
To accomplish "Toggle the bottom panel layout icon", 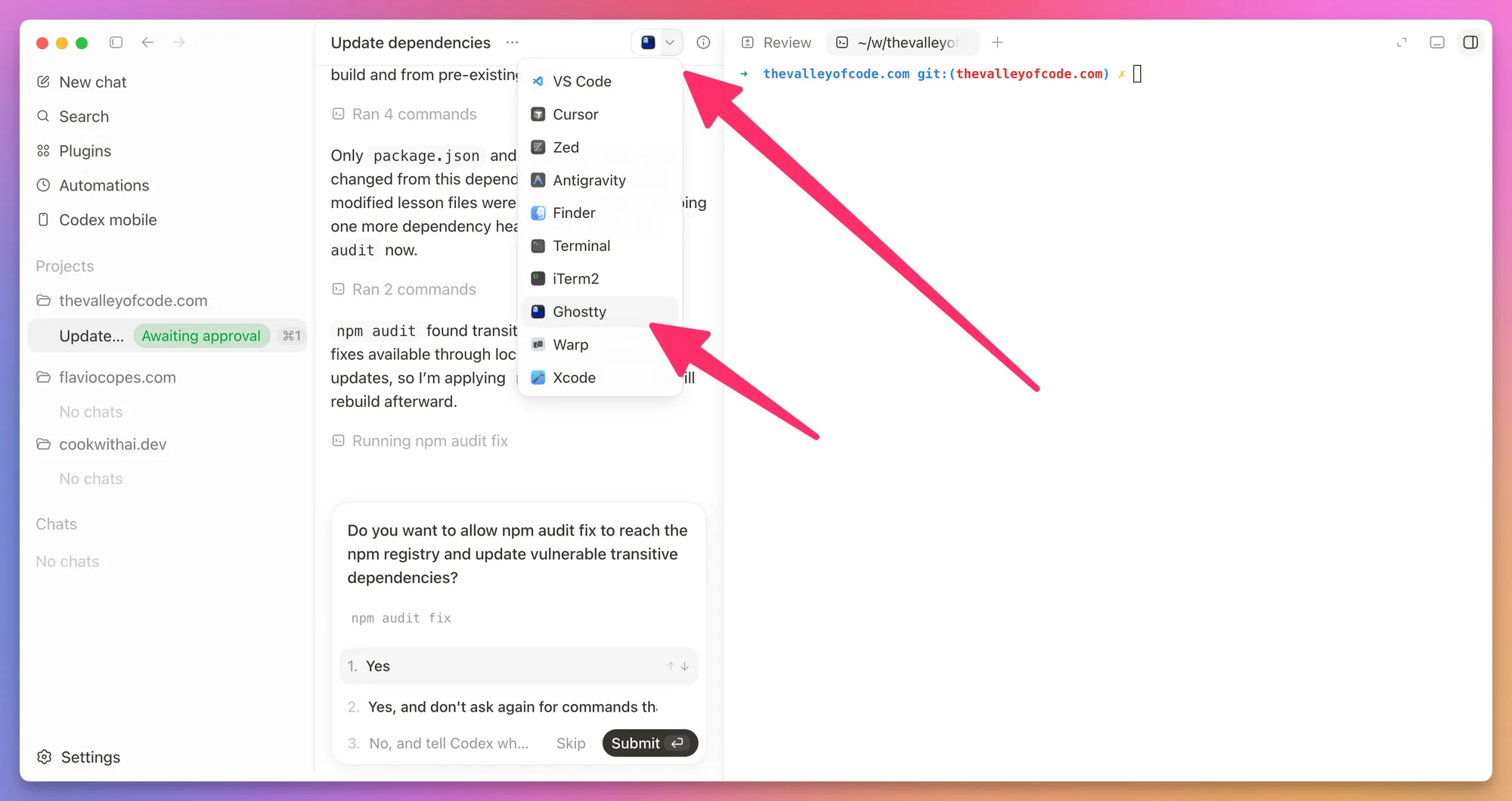I will (1437, 42).
